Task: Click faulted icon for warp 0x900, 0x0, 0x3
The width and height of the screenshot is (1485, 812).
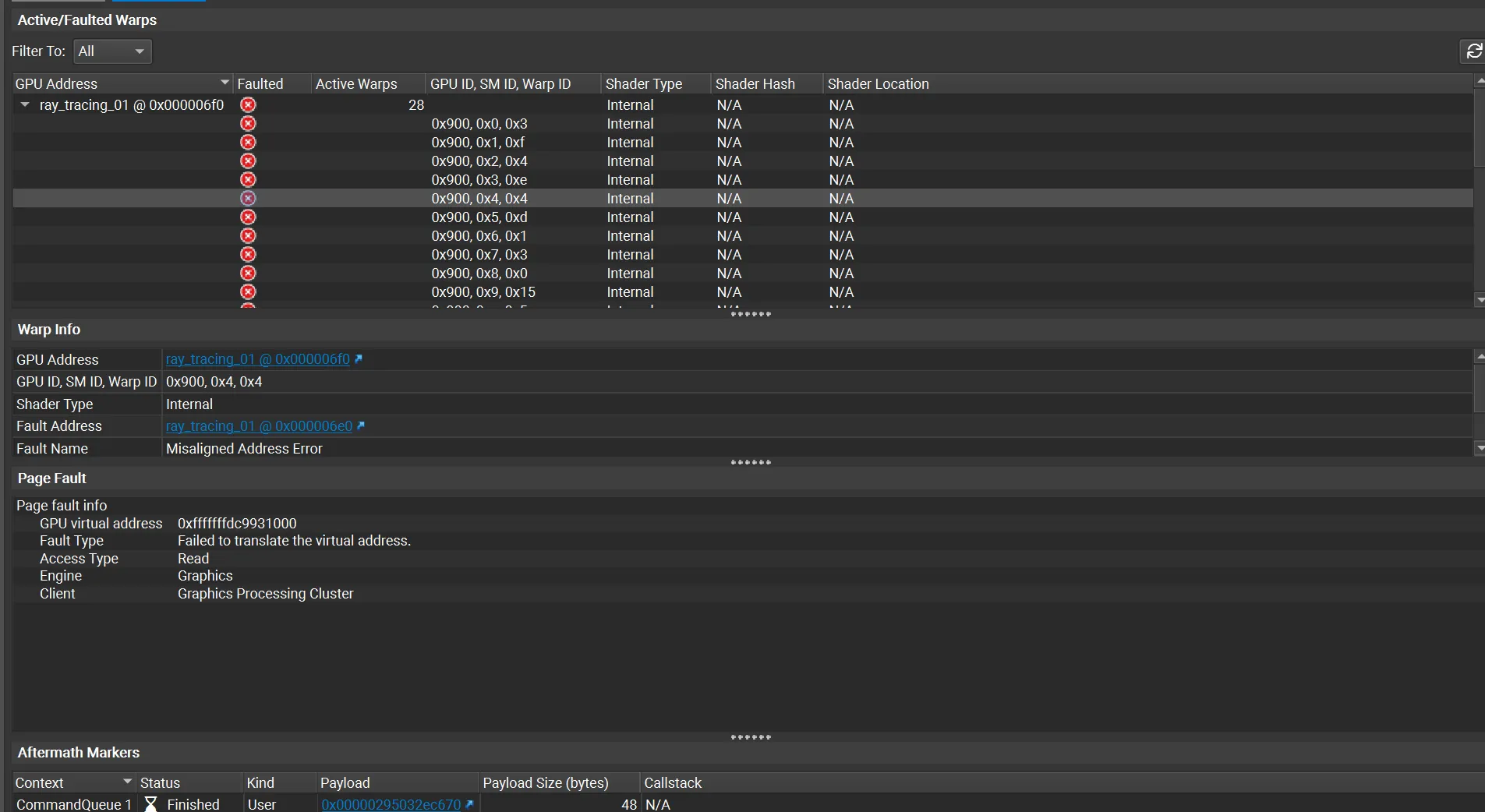Action: click(248, 123)
